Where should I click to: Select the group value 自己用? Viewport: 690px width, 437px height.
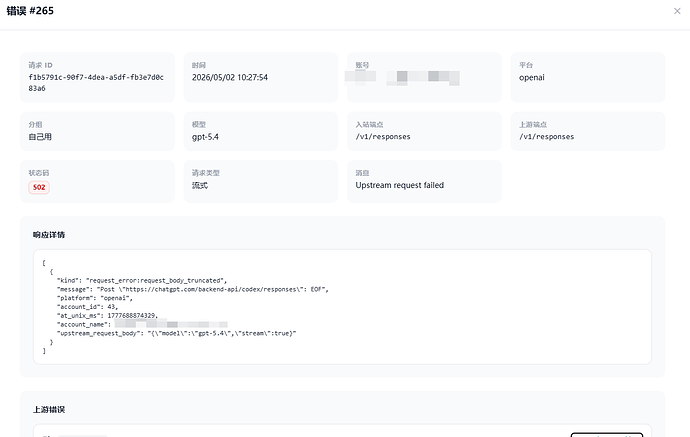40,137
